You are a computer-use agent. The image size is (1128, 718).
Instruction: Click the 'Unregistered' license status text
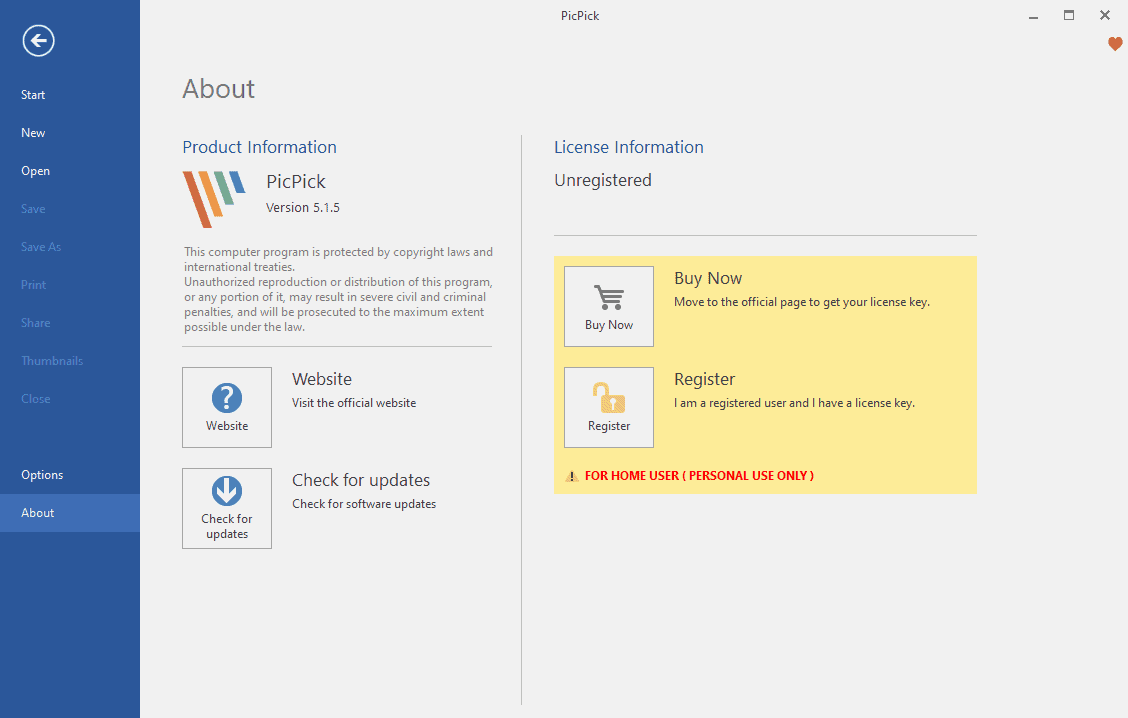[x=603, y=181]
